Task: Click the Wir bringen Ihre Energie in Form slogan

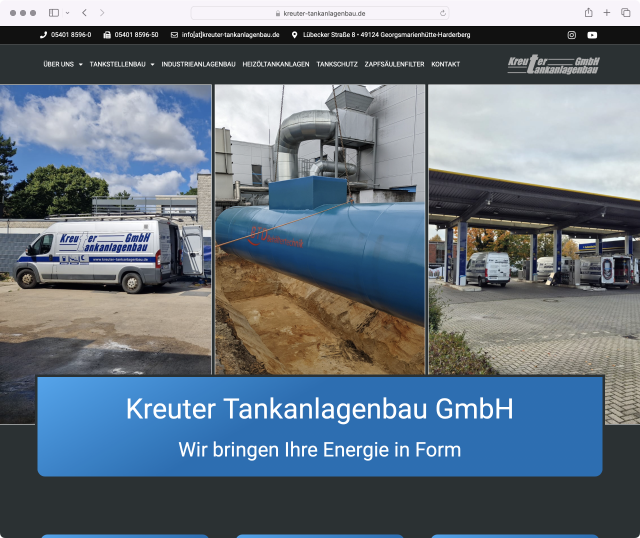Action: pos(320,450)
